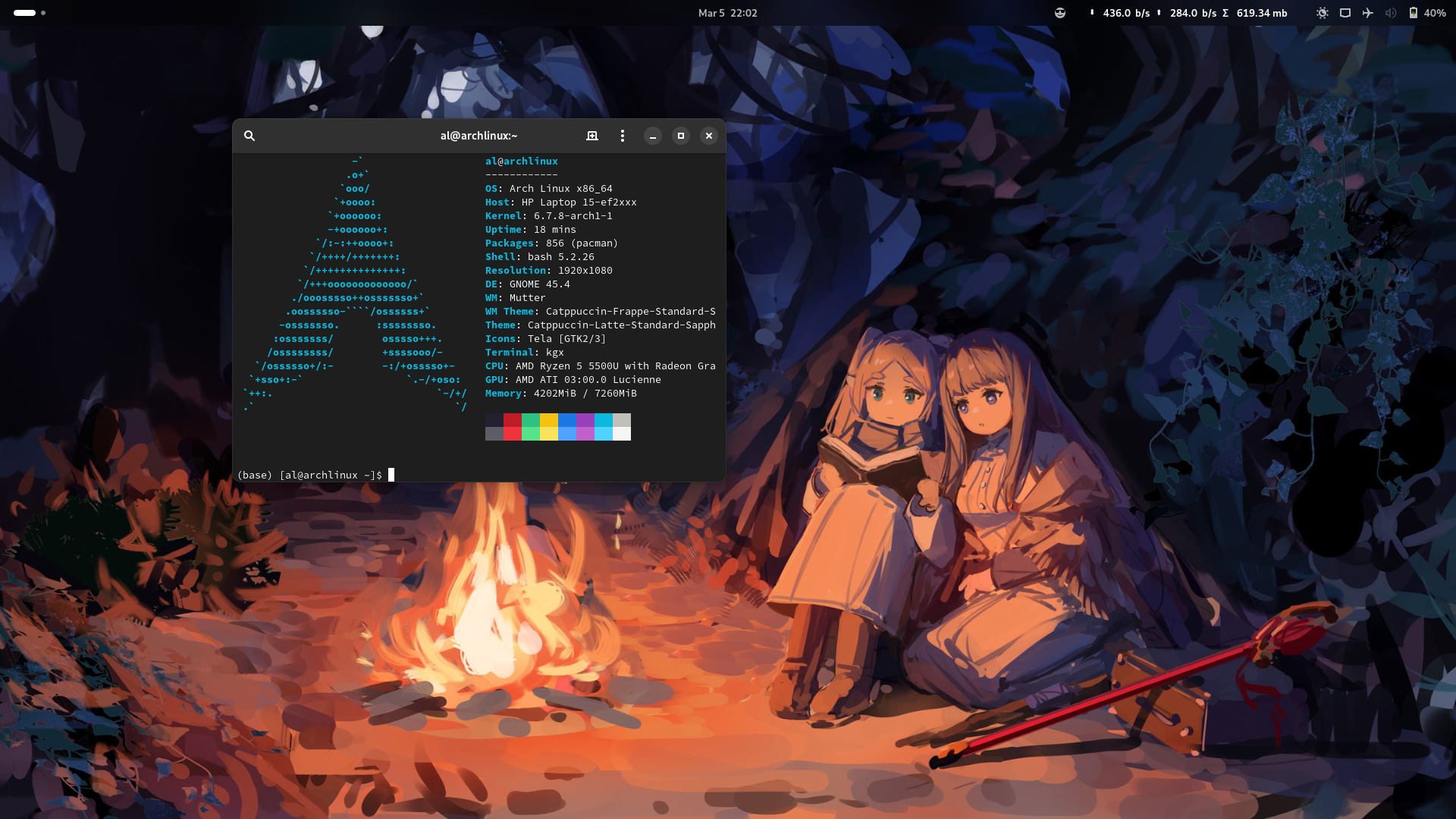The image size is (1456, 819).
Task: Click the screen display tray icon
Action: [1345, 13]
